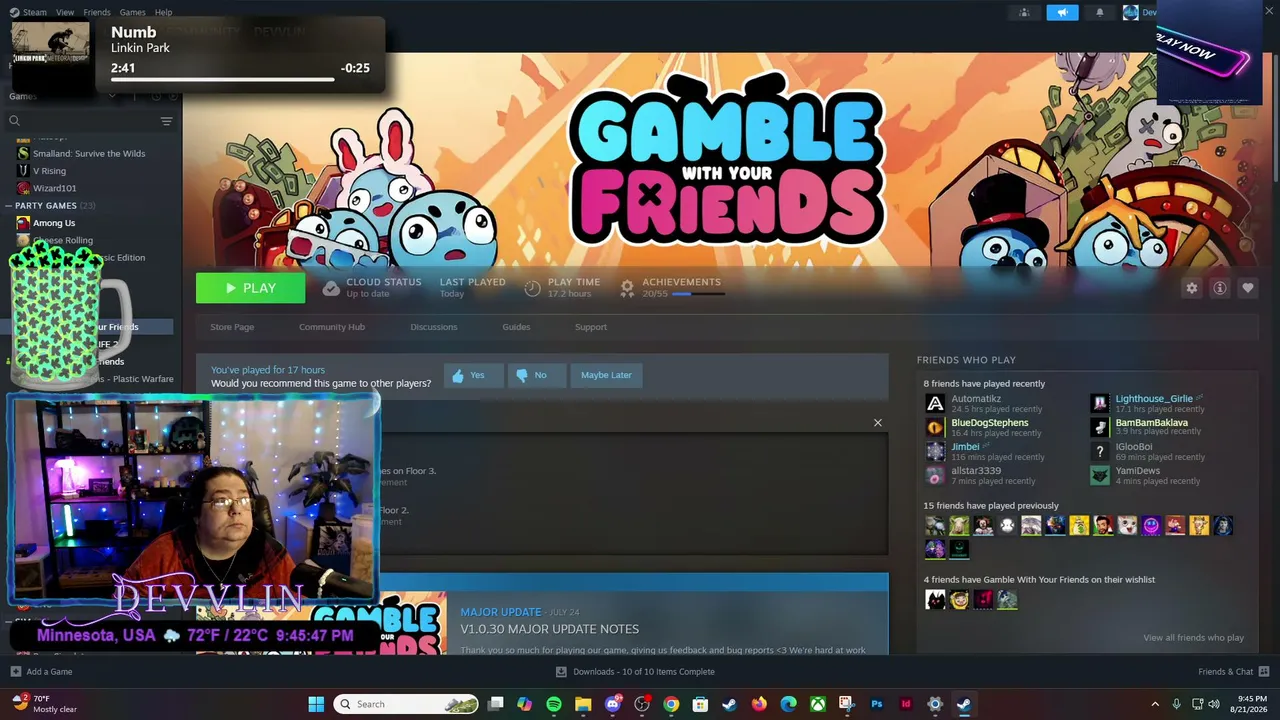1280x720 pixels.
Task: Open Xbox app from the taskbar
Action: click(818, 704)
